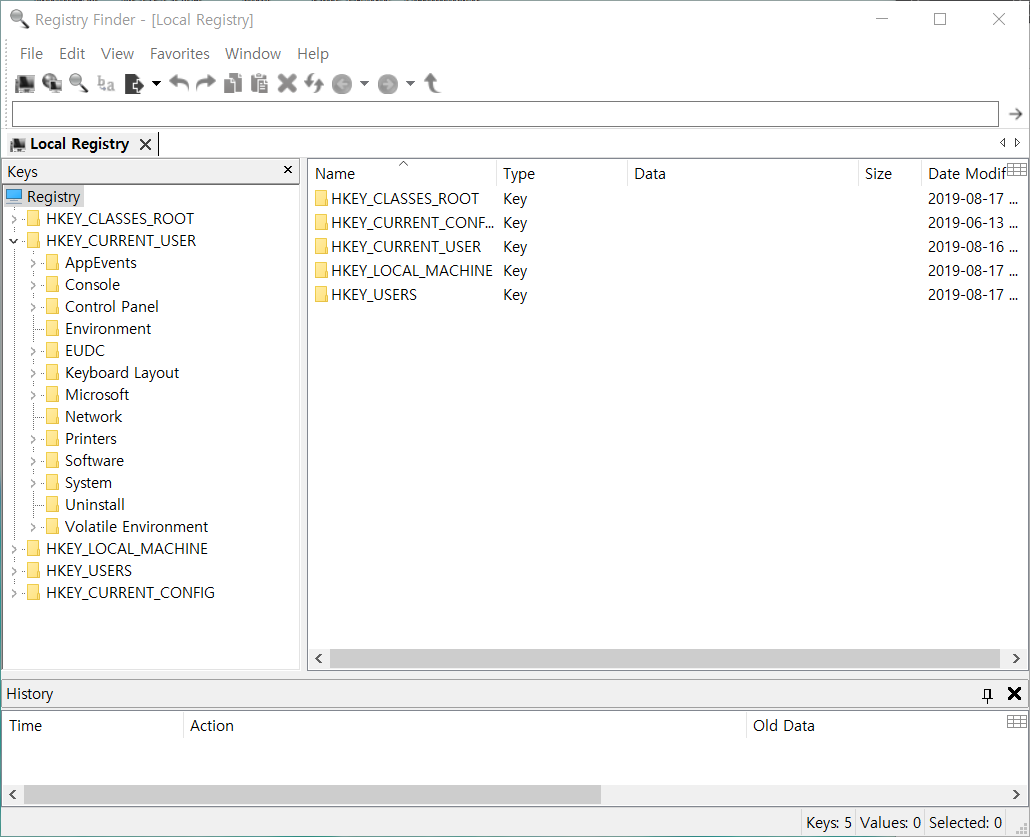Select HKEY_LOCAL_MACHINE in the results list

414,270
